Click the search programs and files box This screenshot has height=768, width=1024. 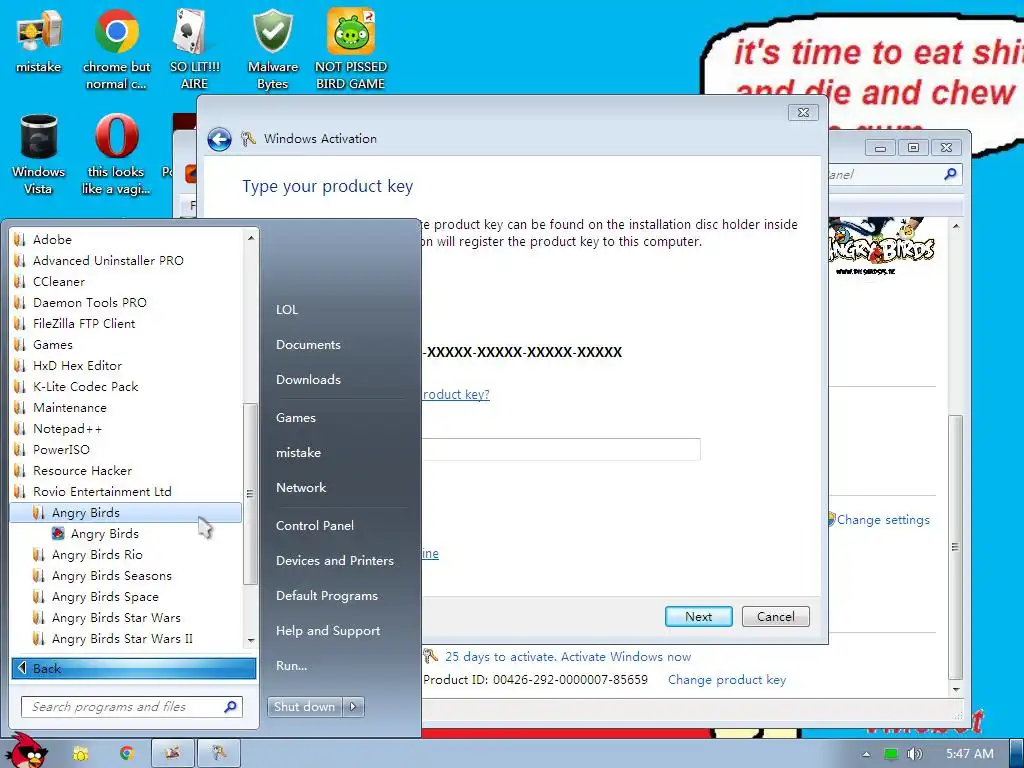[x=132, y=707]
